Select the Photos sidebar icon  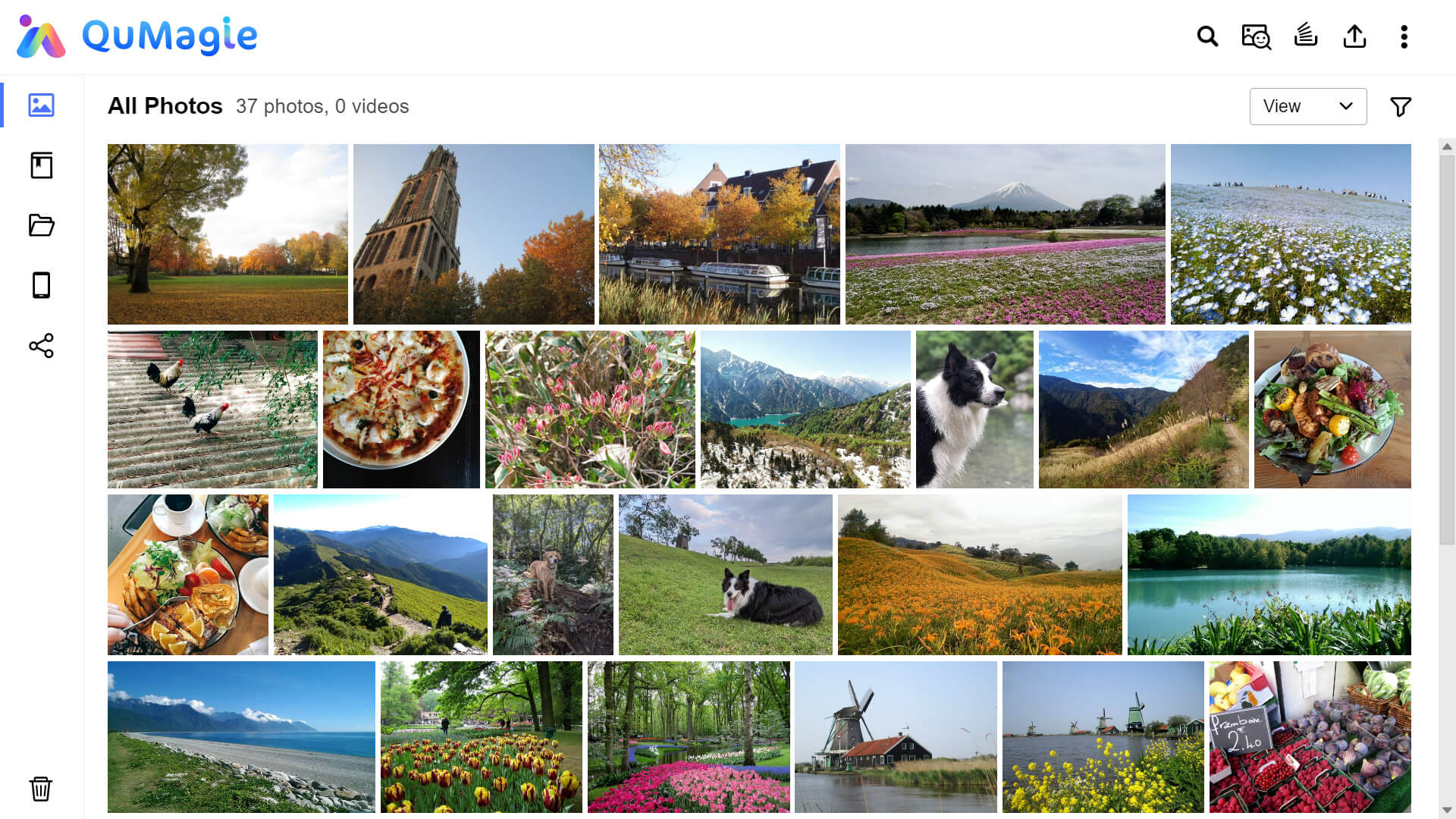[x=41, y=105]
